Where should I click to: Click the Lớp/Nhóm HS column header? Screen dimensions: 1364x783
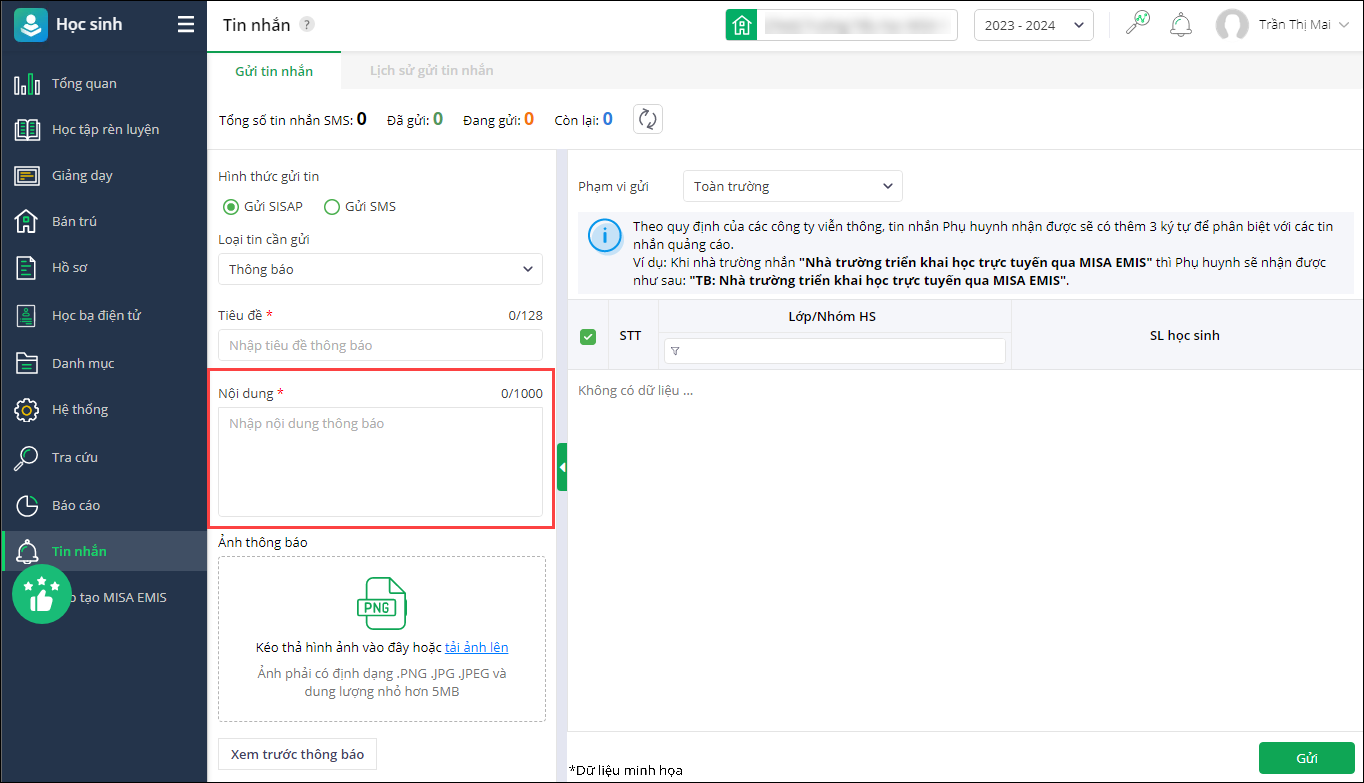point(832,317)
